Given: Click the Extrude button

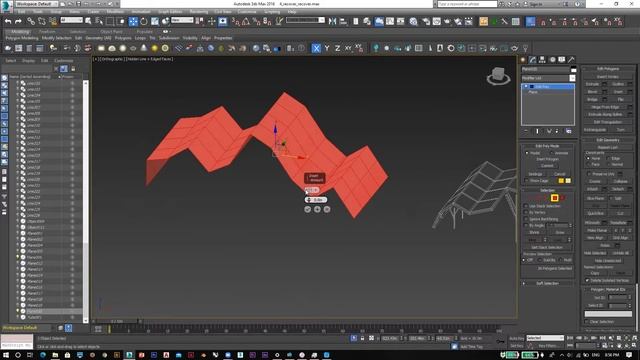Looking at the screenshot, I should click(x=592, y=84).
